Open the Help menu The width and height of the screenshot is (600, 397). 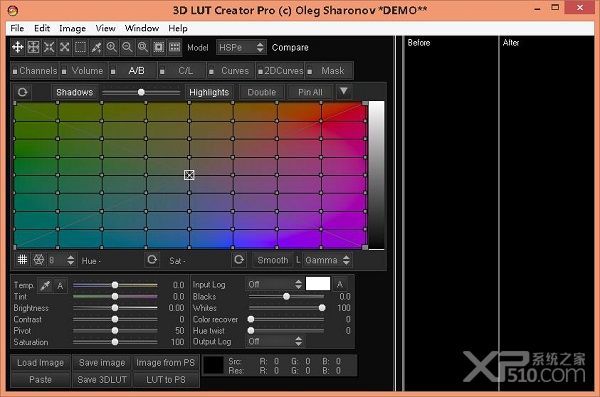(x=178, y=28)
